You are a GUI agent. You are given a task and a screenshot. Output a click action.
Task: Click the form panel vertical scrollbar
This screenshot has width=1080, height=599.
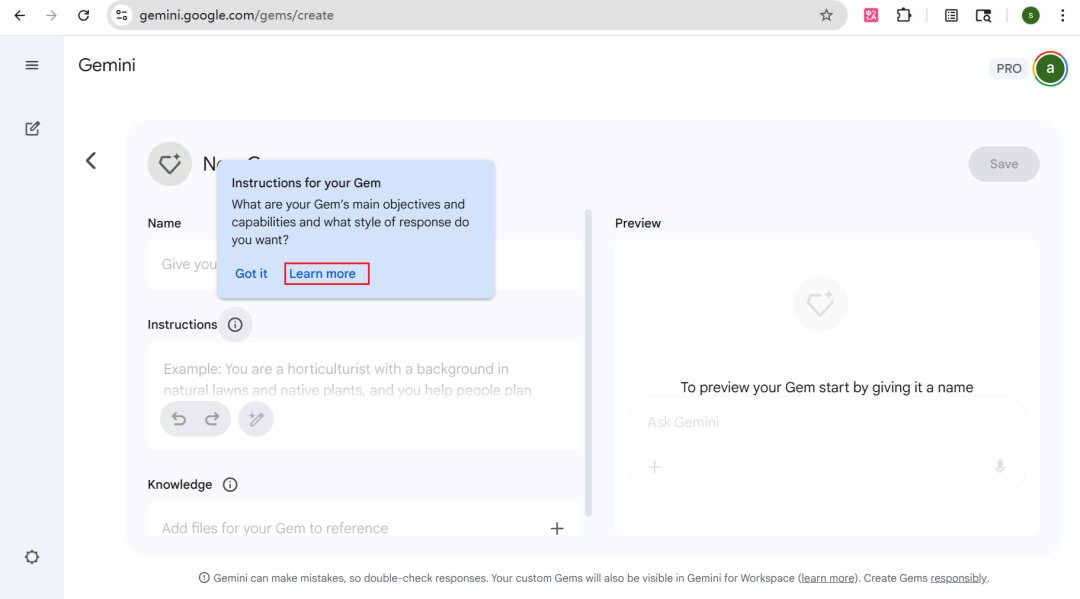[588, 363]
